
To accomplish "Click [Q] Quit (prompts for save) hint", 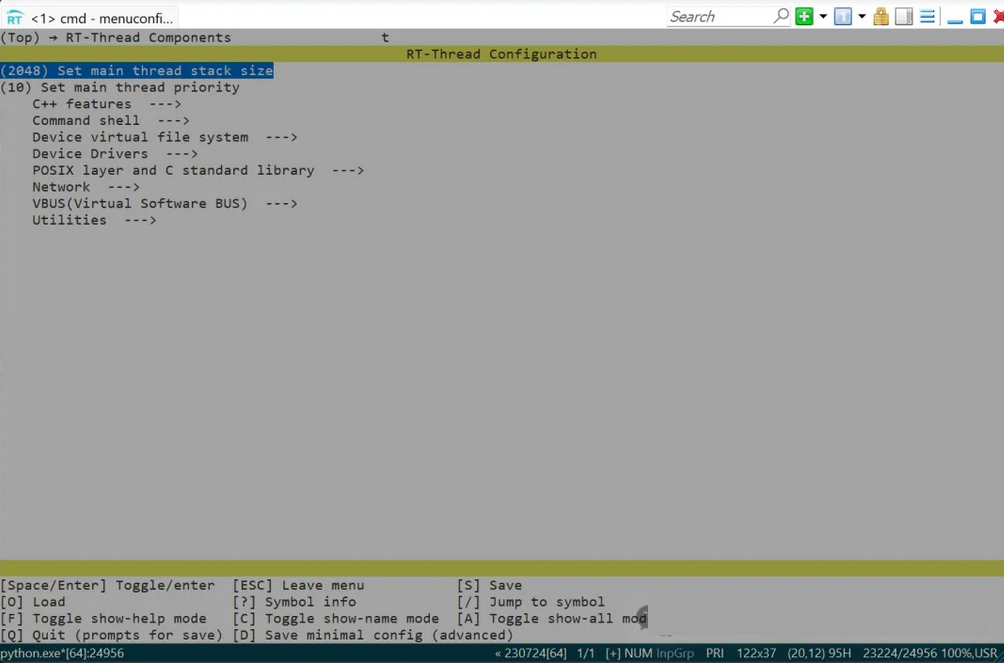I will click(x=111, y=635).
